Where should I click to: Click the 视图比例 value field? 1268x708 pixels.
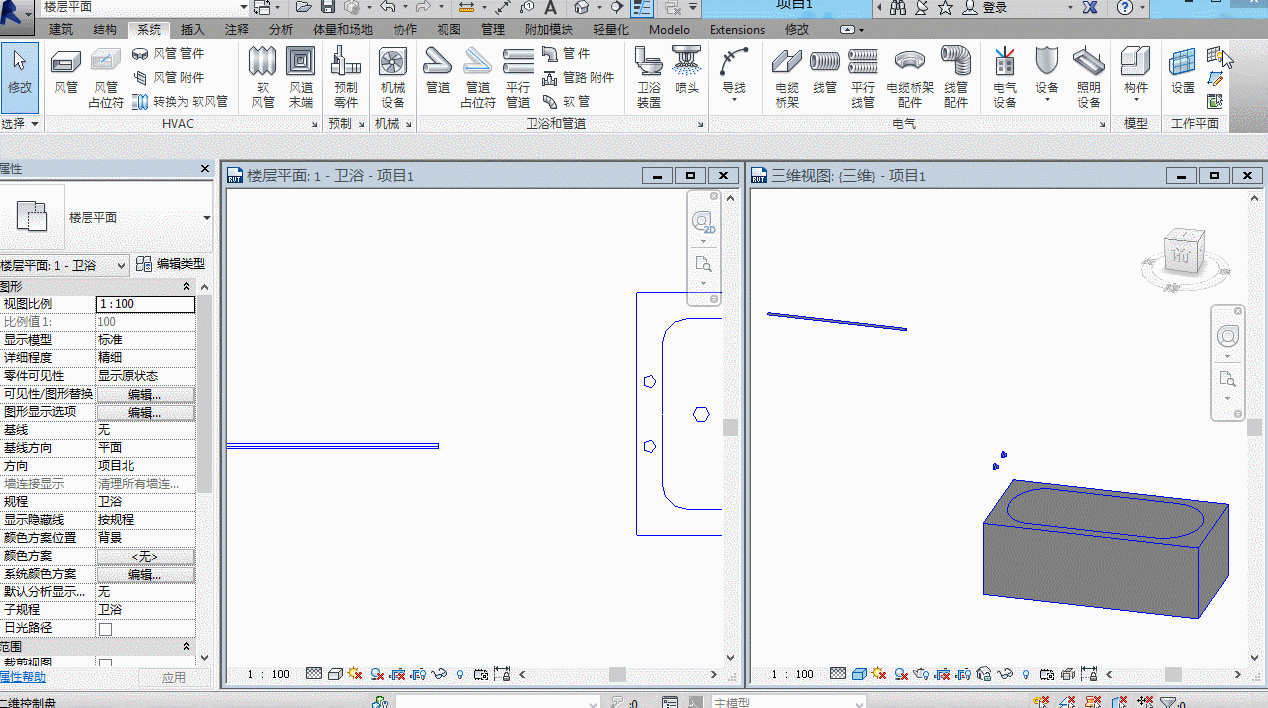coord(145,304)
